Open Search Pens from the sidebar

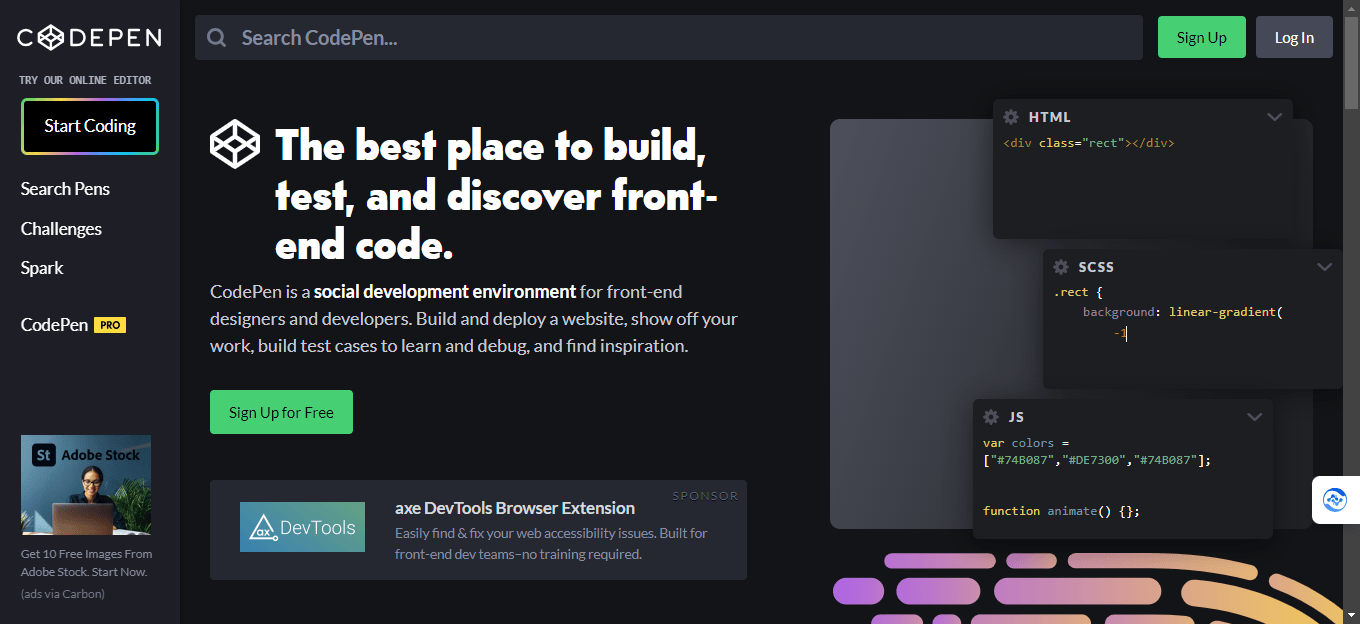(x=65, y=189)
